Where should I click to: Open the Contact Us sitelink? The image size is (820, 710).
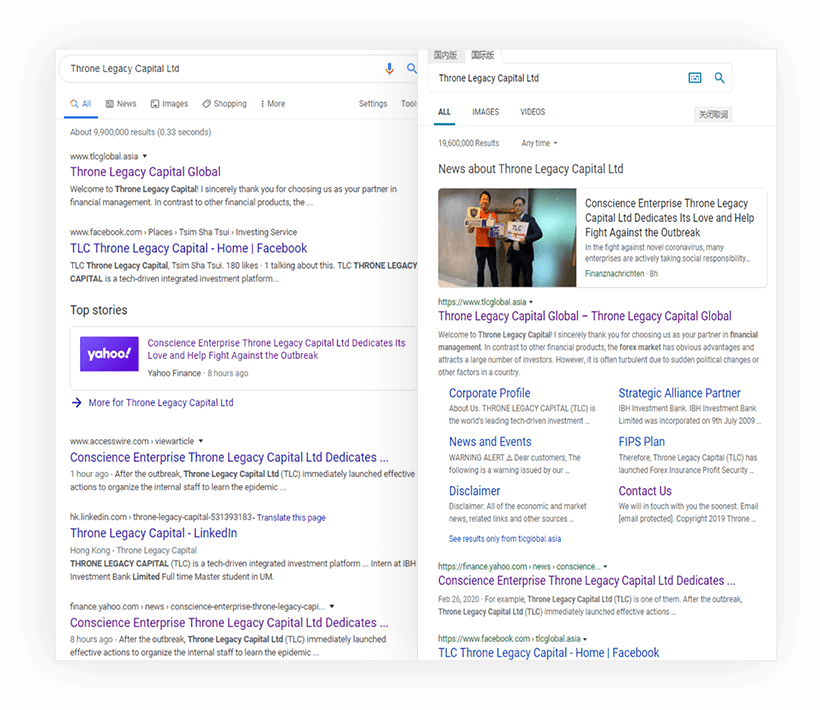(x=645, y=491)
